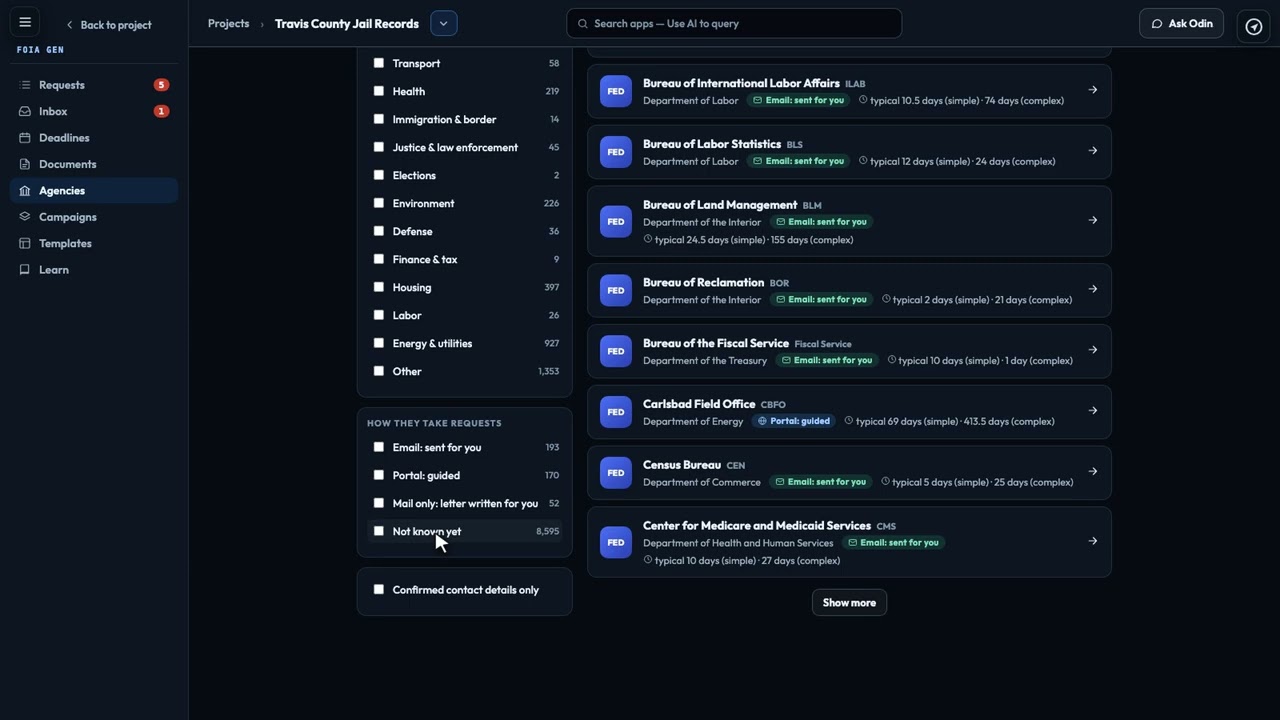Click the Documents sidebar icon
Viewport: 1280px width, 720px height.
tap(25, 164)
